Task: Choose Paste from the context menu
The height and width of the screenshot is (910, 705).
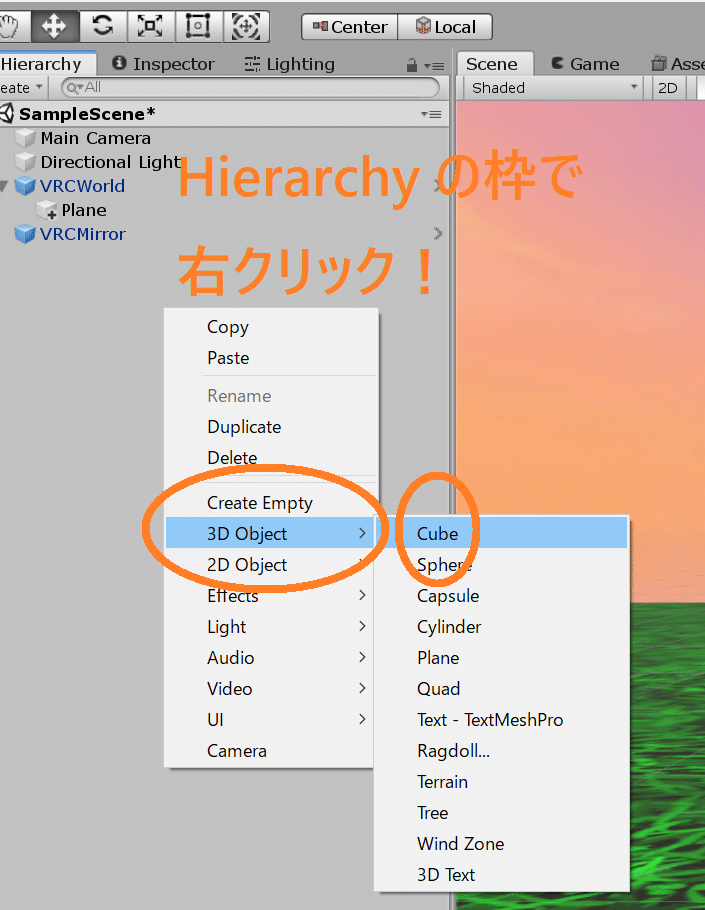Action: coord(272,358)
